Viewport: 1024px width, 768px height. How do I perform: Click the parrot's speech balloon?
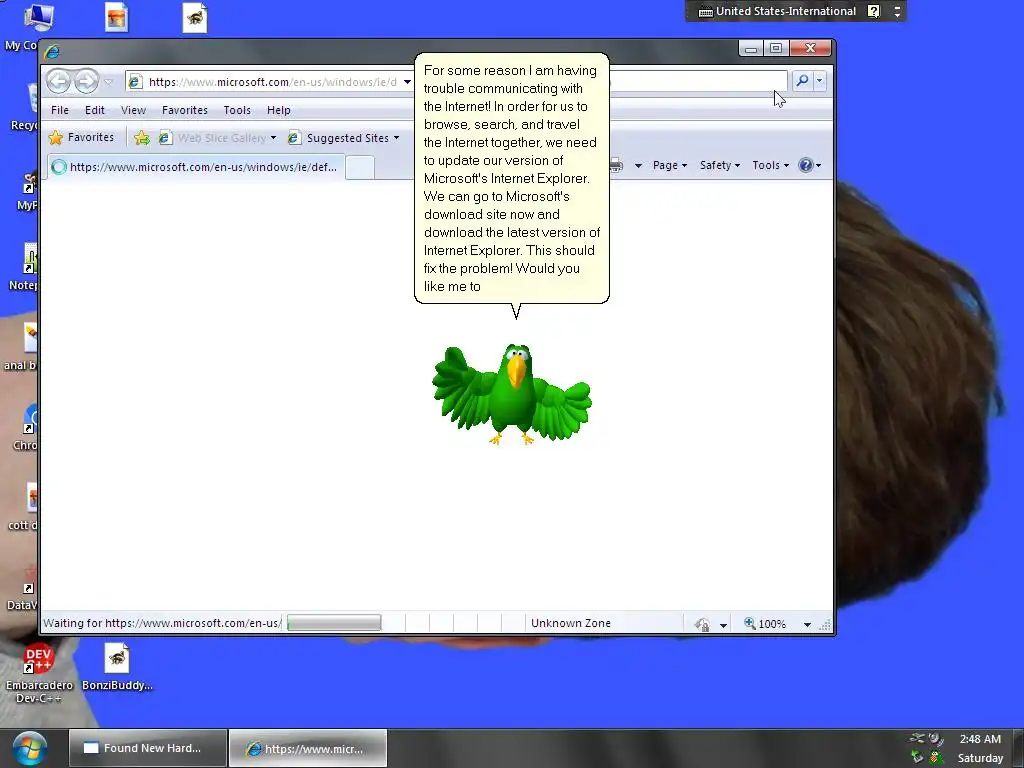[512, 178]
